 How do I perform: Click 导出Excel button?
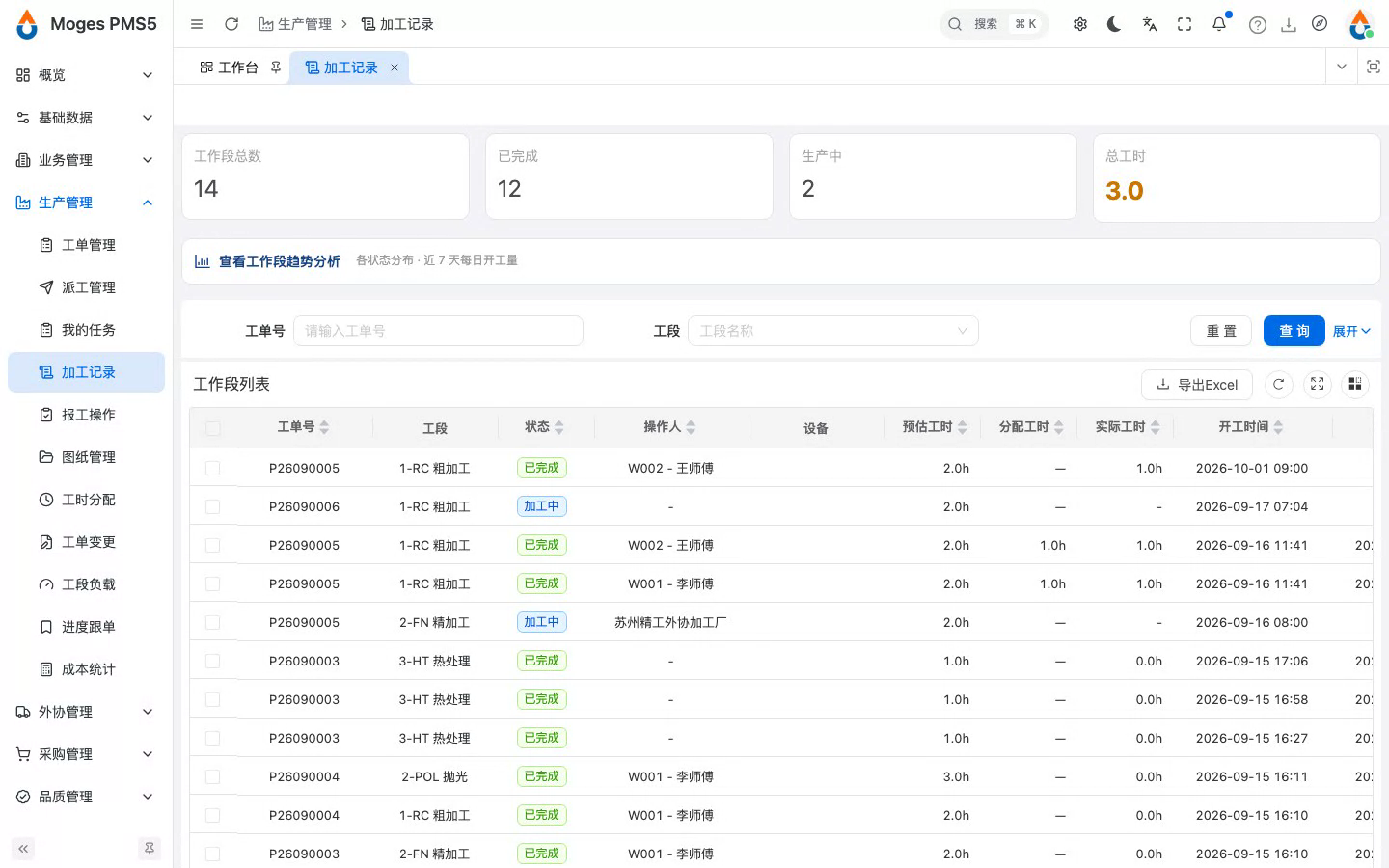[1197, 384]
